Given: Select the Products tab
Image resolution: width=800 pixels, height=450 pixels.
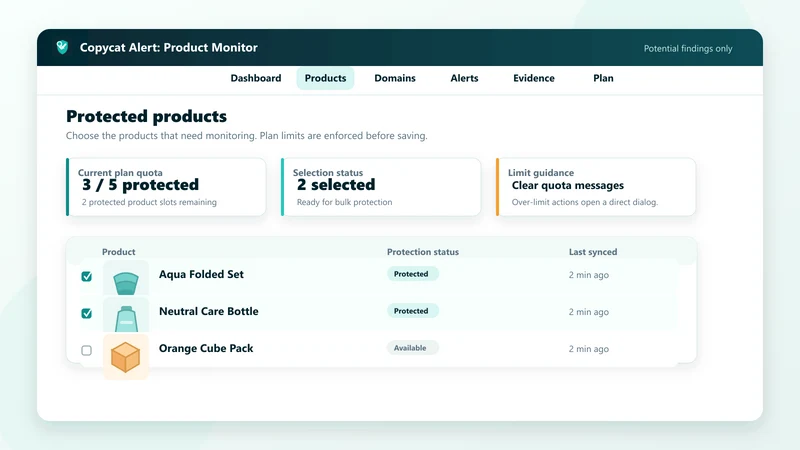Looking at the screenshot, I should click(x=326, y=78).
